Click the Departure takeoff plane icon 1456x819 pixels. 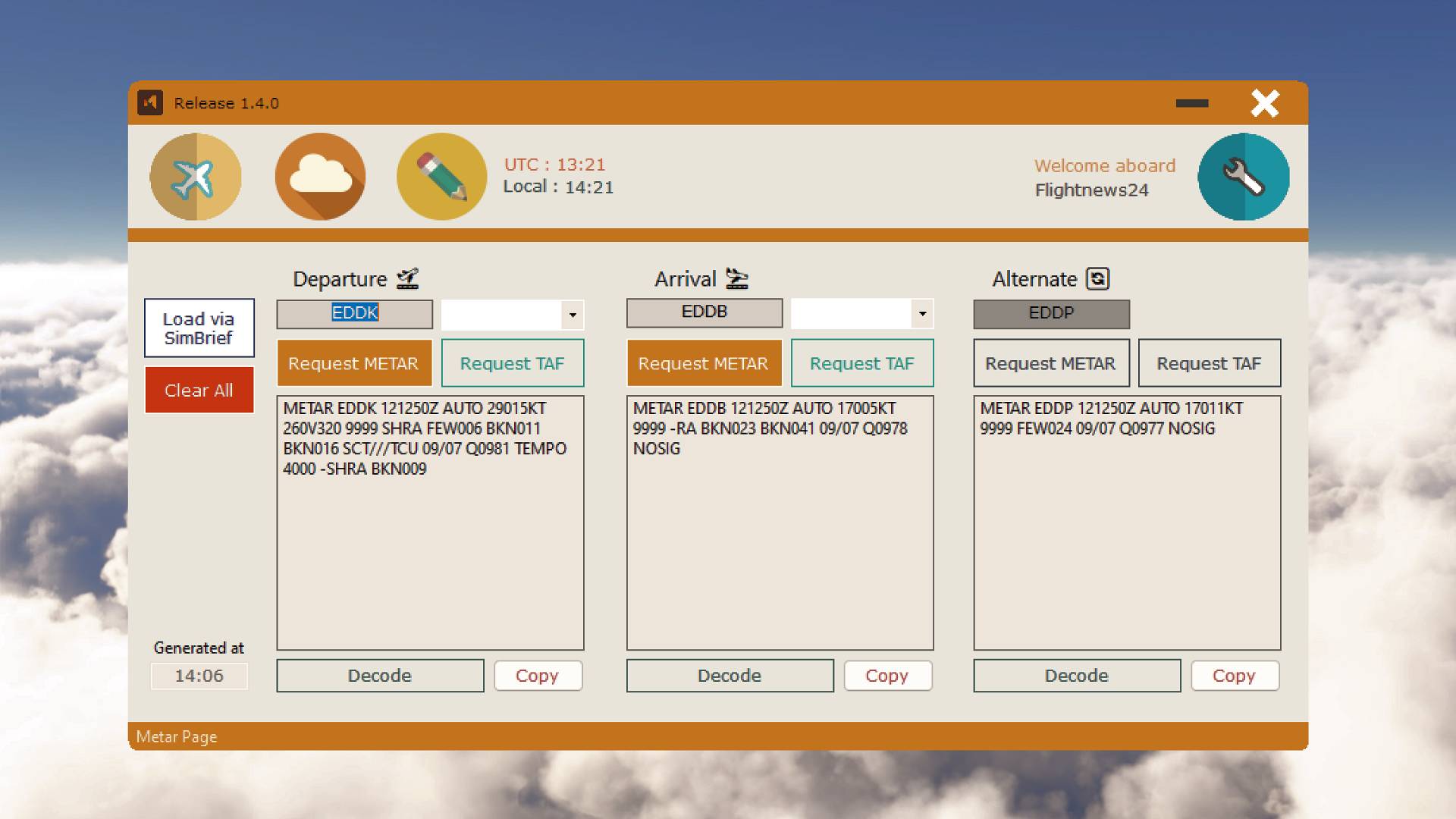(x=408, y=279)
